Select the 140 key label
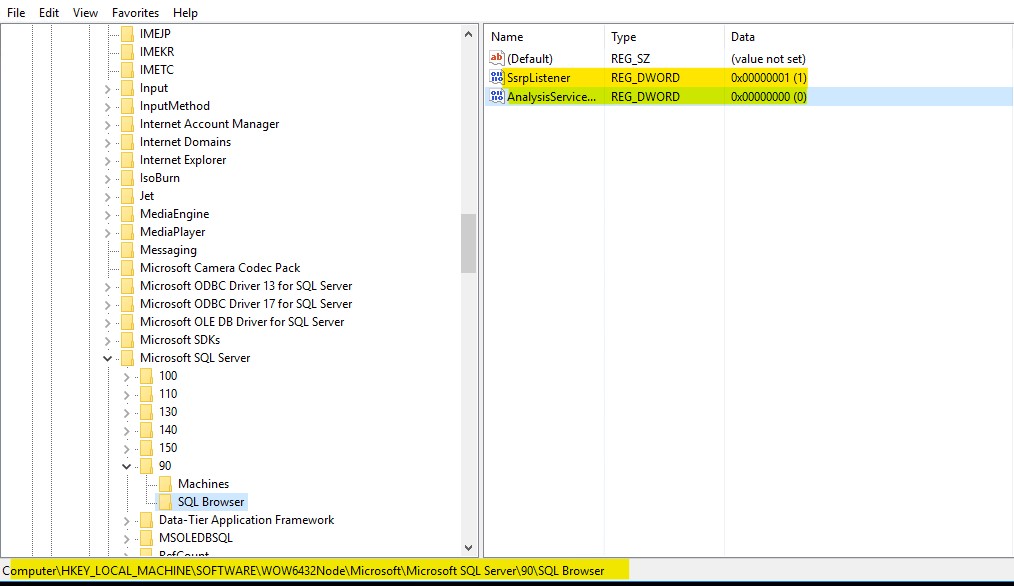The width and height of the screenshot is (1014, 586). pyautogui.click(x=168, y=429)
